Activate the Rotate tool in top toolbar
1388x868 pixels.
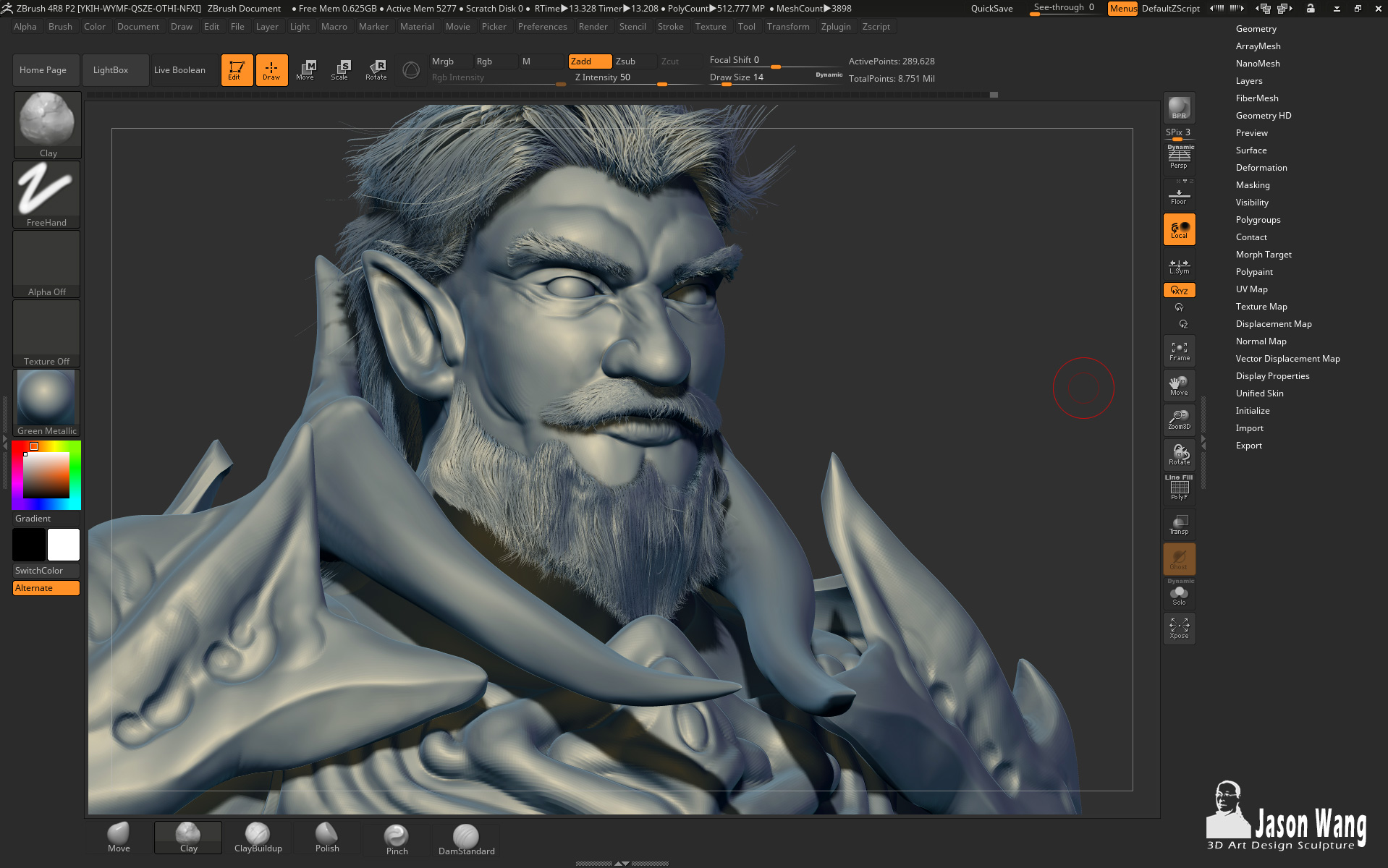[376, 70]
